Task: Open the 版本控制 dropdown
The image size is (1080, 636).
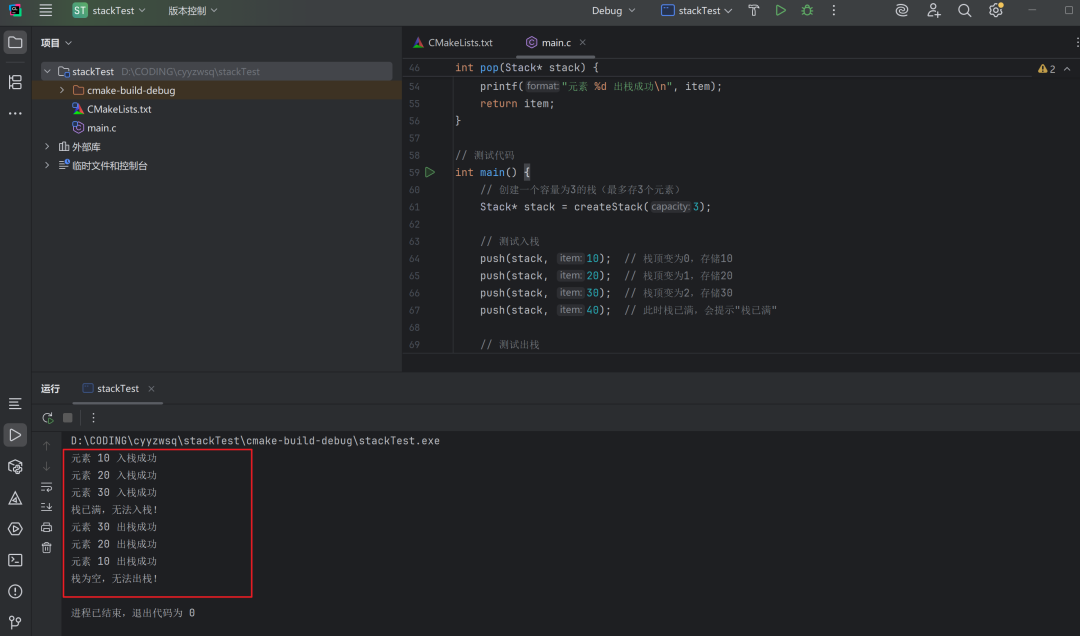Action: pyautogui.click(x=192, y=10)
